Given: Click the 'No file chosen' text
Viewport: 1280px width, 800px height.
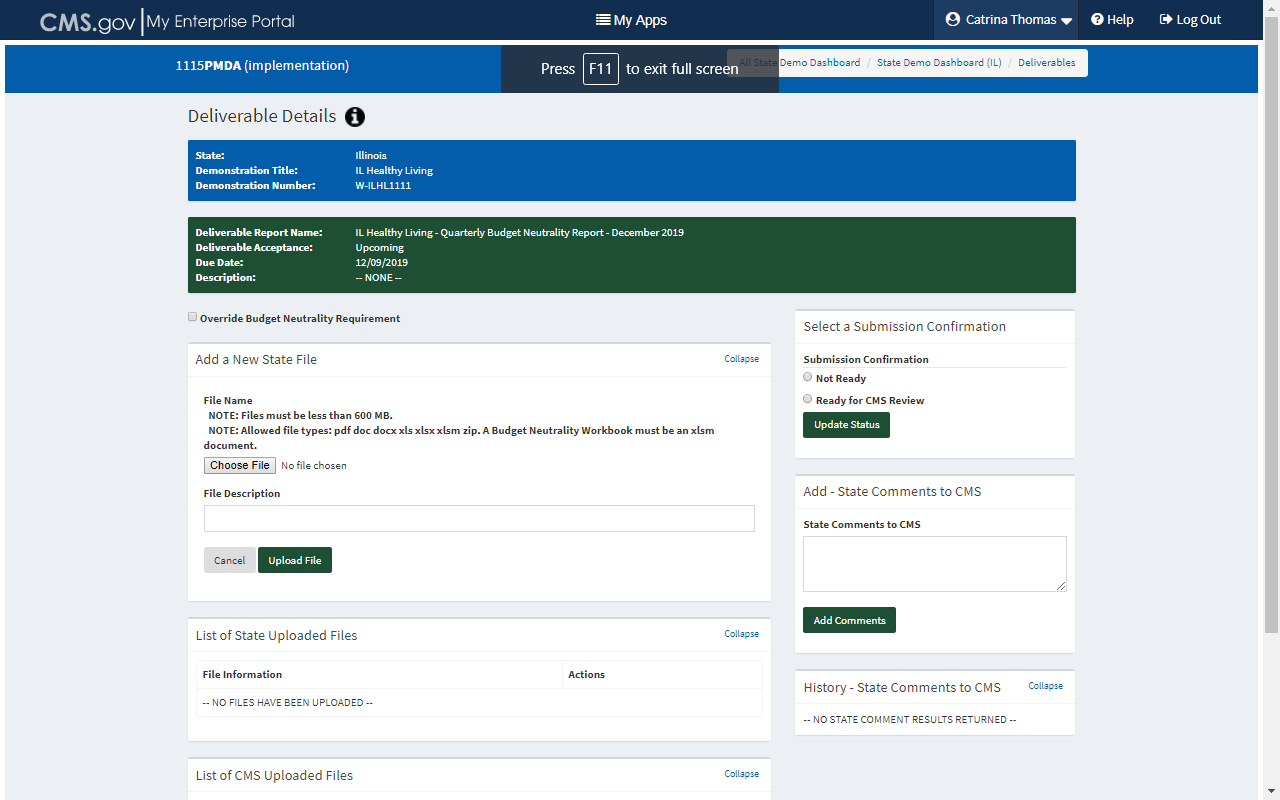Looking at the screenshot, I should 314,466.
